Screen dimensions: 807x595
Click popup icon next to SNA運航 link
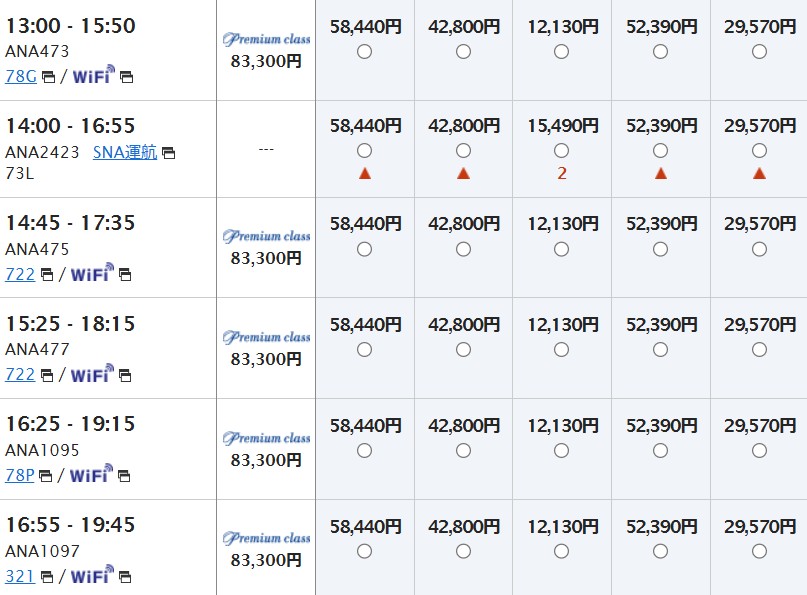pyautogui.click(x=168, y=153)
